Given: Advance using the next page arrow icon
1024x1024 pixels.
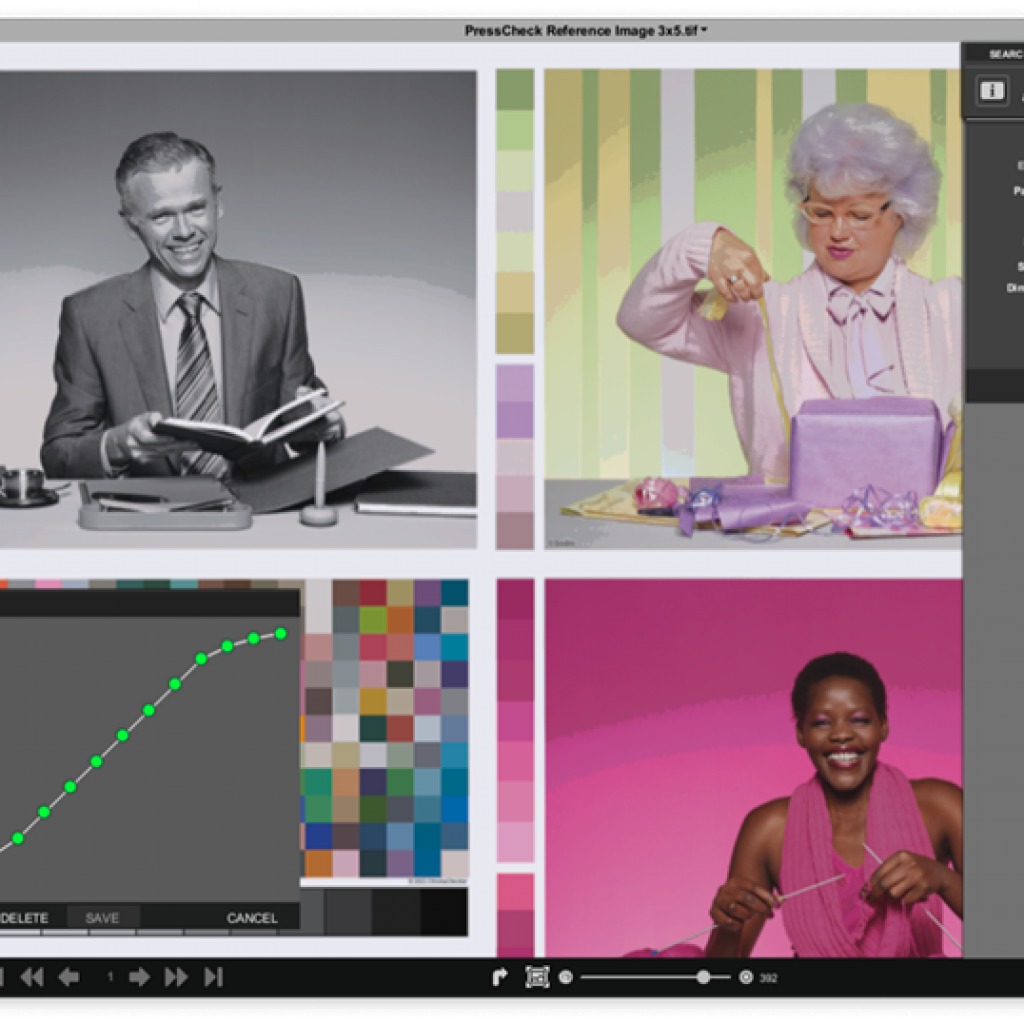Looking at the screenshot, I should tap(140, 977).
